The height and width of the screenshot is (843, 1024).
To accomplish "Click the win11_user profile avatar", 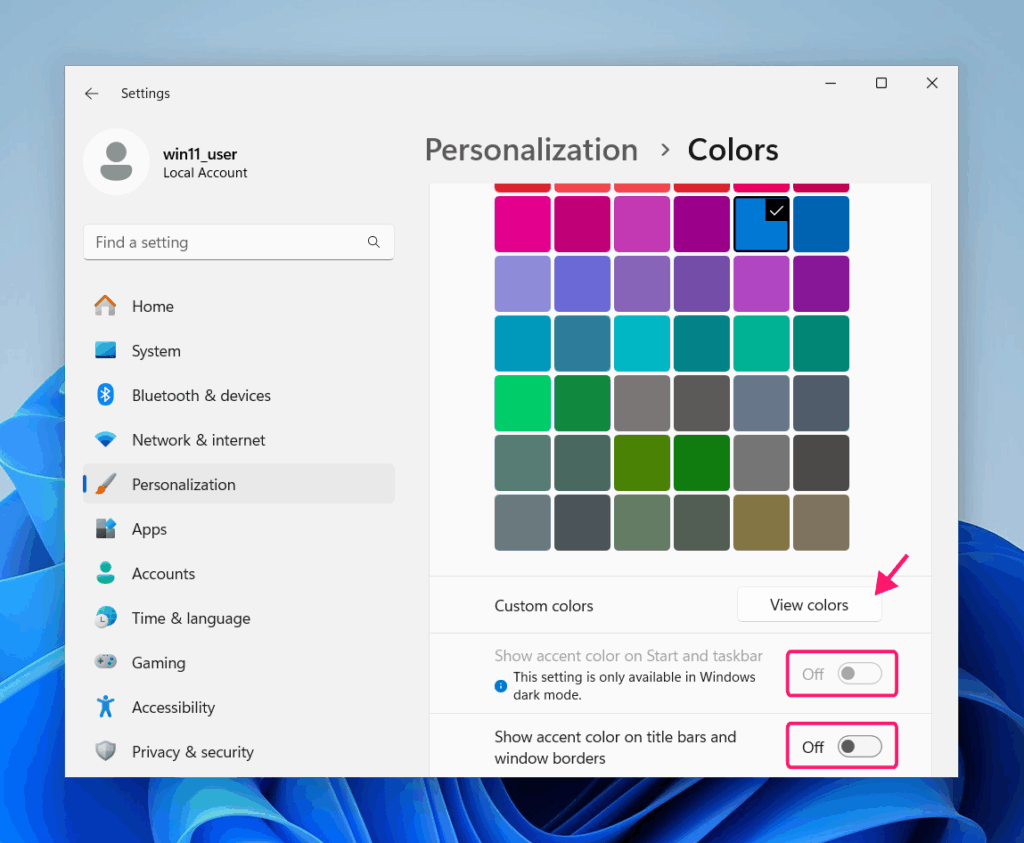I will point(116,161).
